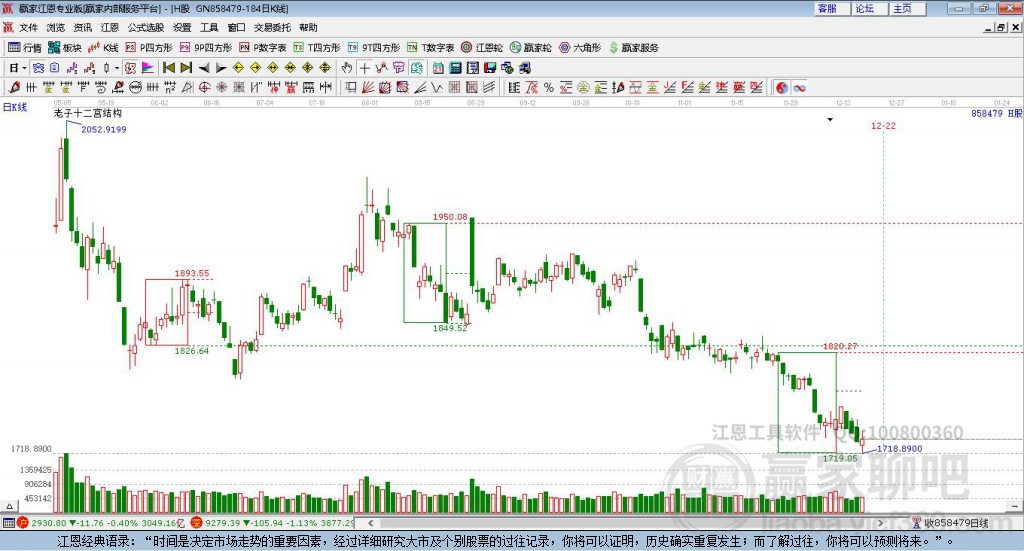Click the small black triangle chart marker
The width and height of the screenshot is (1024, 551).
click(x=830, y=119)
